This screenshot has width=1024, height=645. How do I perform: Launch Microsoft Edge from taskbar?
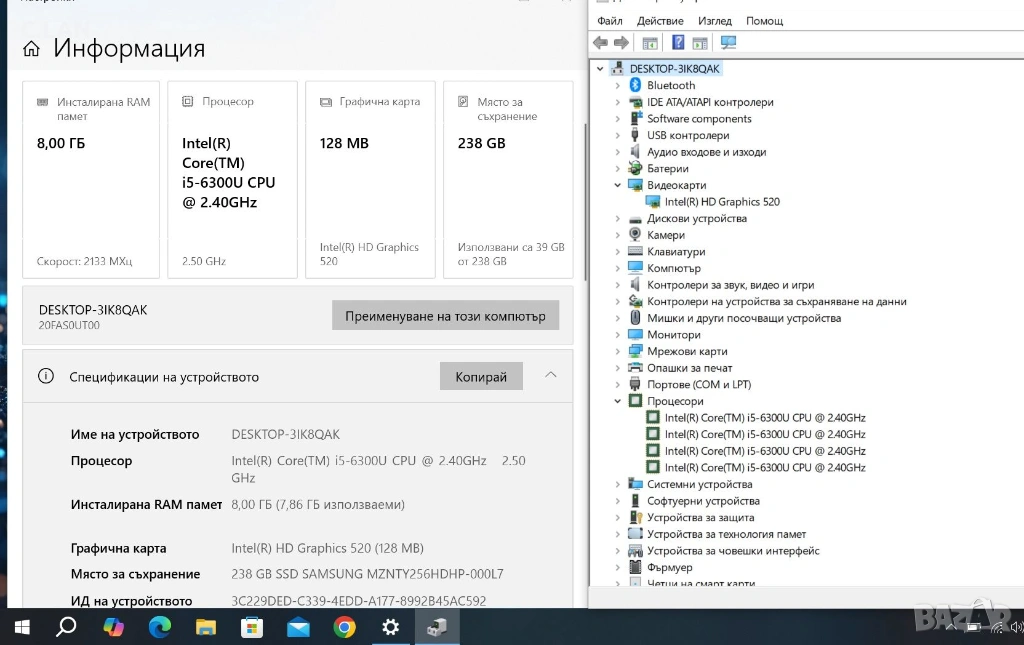point(159,627)
